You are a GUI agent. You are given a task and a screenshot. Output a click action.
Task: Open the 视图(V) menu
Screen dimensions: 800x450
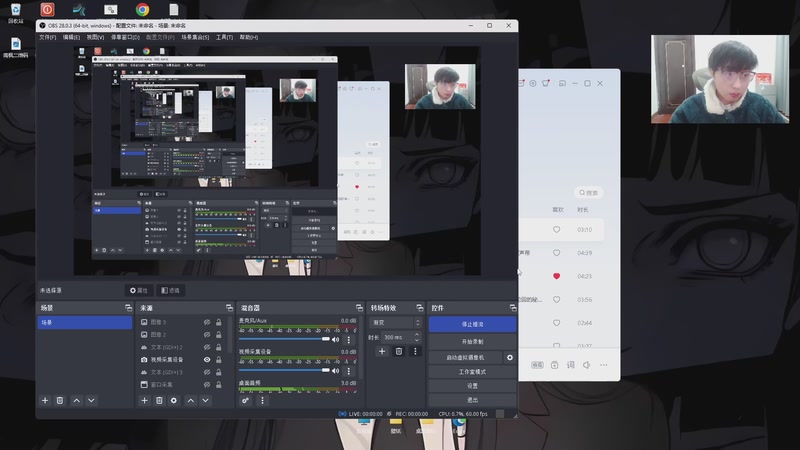pos(95,37)
